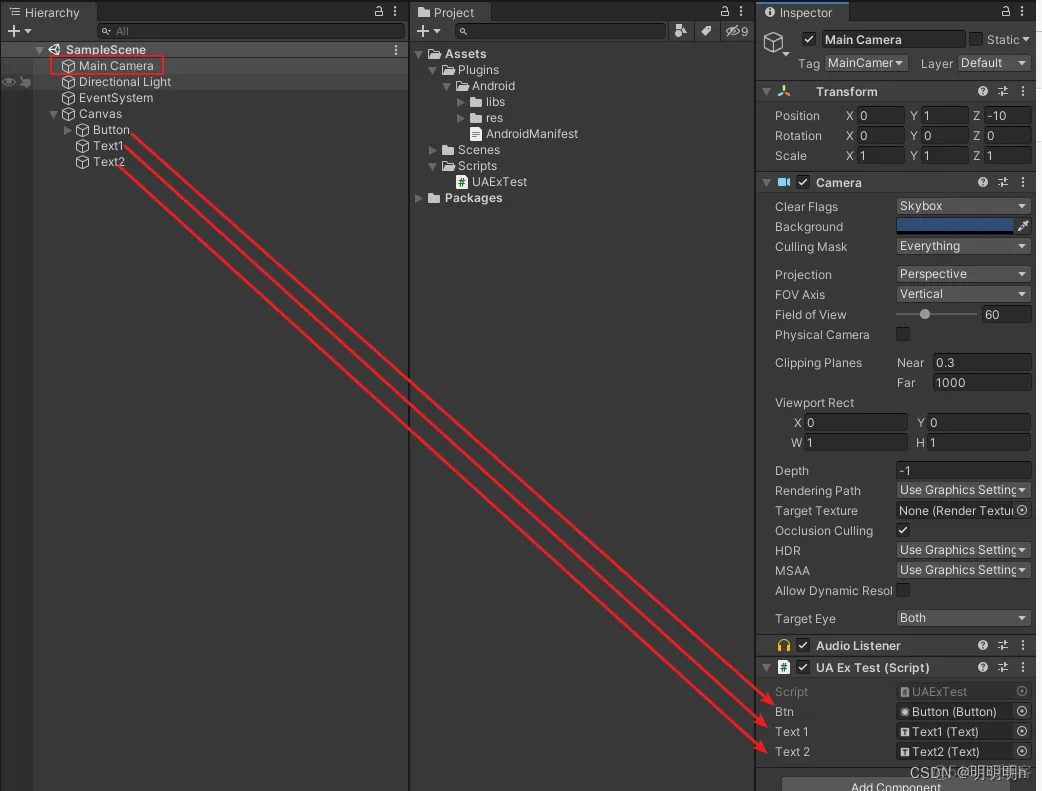The width and height of the screenshot is (1042, 791).
Task: Open UA Ex Test script help icon
Action: coord(983,667)
